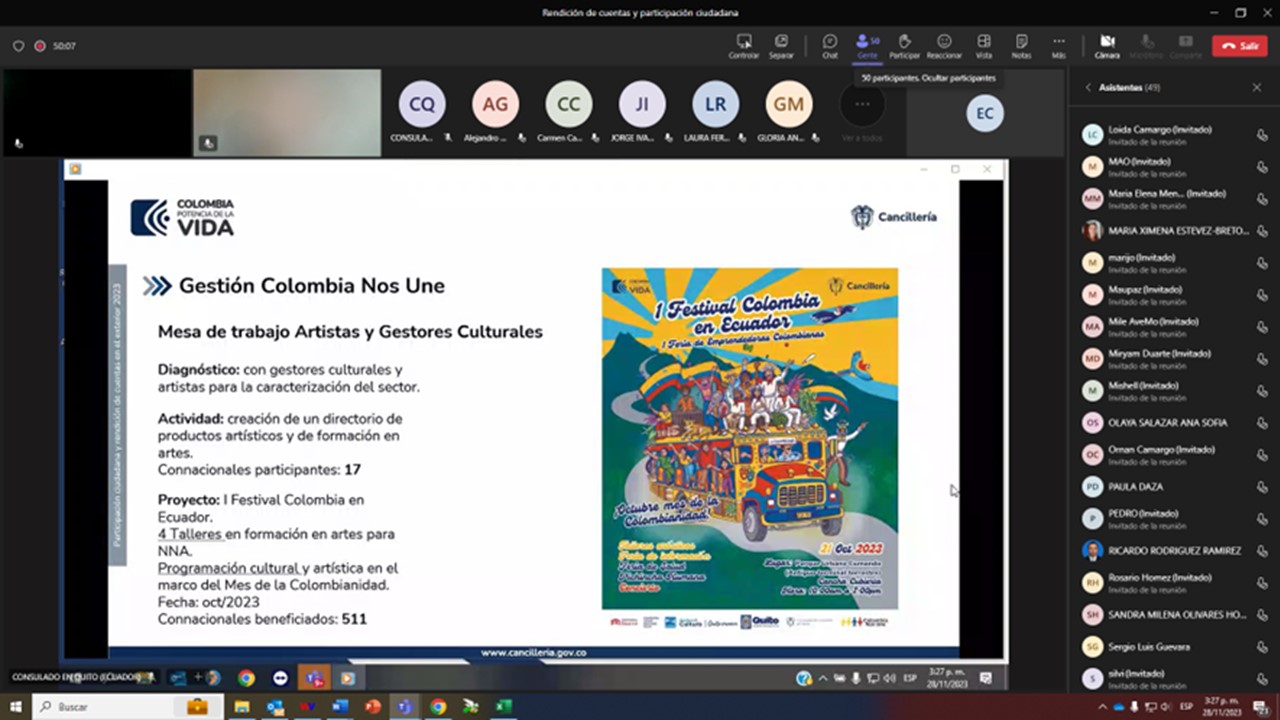This screenshot has width=1280, height=720.
Task: Click mic icon beside PAULA DAZA
Action: point(1262,487)
